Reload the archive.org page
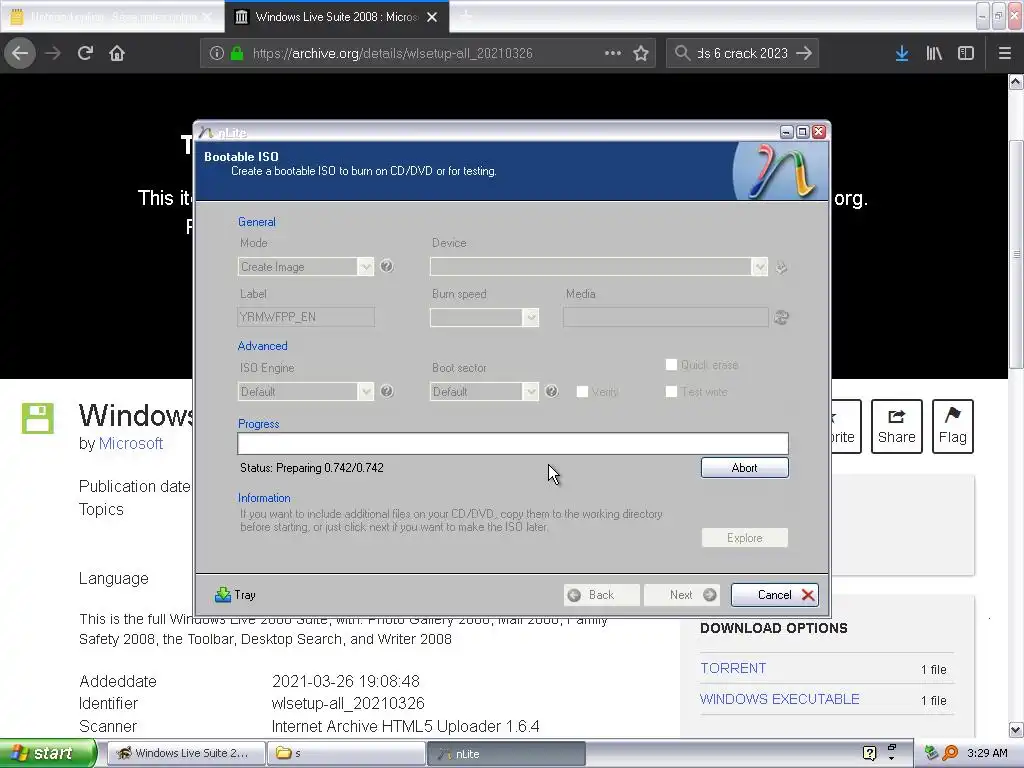 (x=85, y=53)
